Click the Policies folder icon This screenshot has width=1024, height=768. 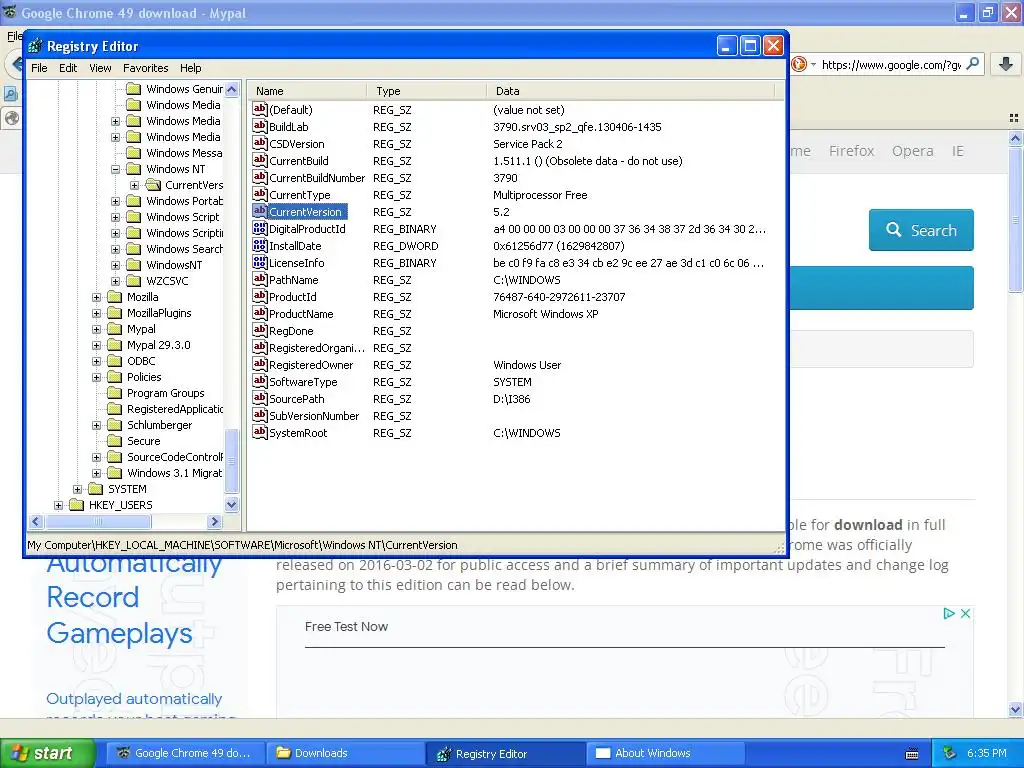pos(115,377)
